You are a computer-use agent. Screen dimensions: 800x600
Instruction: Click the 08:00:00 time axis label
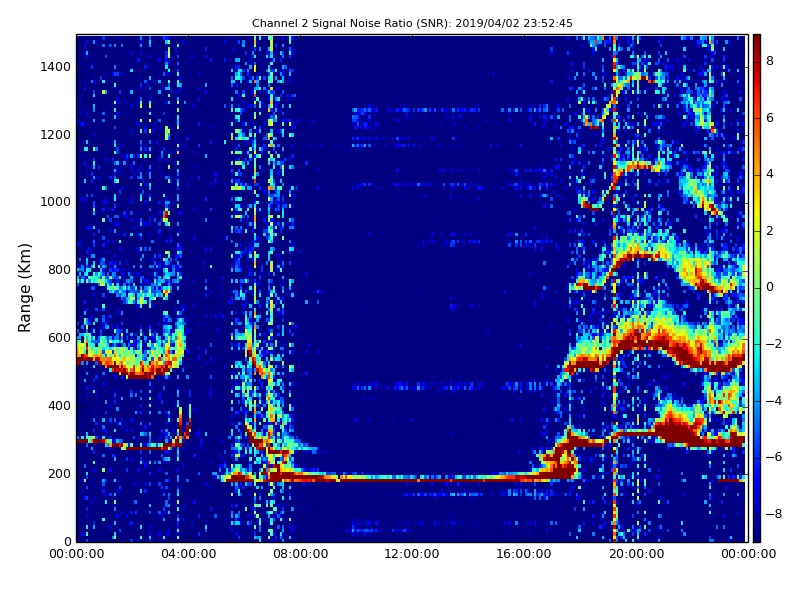tap(301, 554)
